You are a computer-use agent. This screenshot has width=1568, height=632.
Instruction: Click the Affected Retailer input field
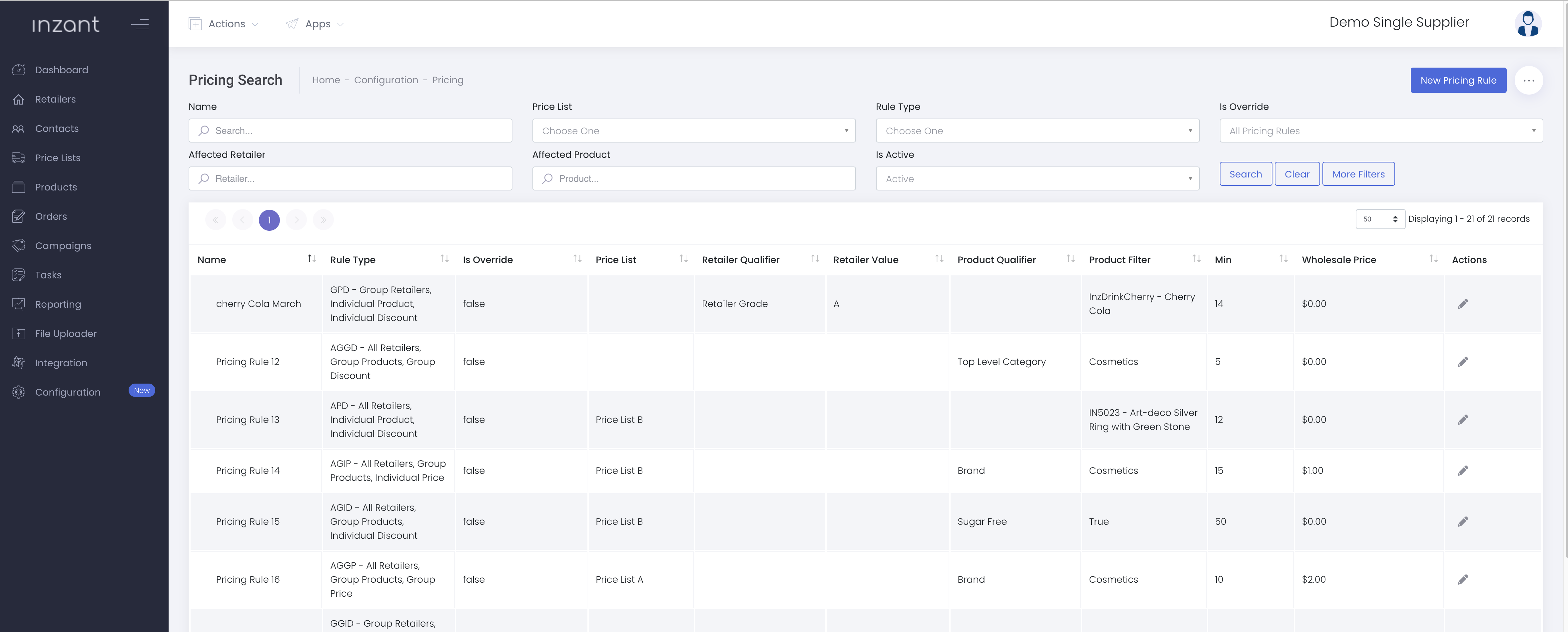(x=350, y=179)
